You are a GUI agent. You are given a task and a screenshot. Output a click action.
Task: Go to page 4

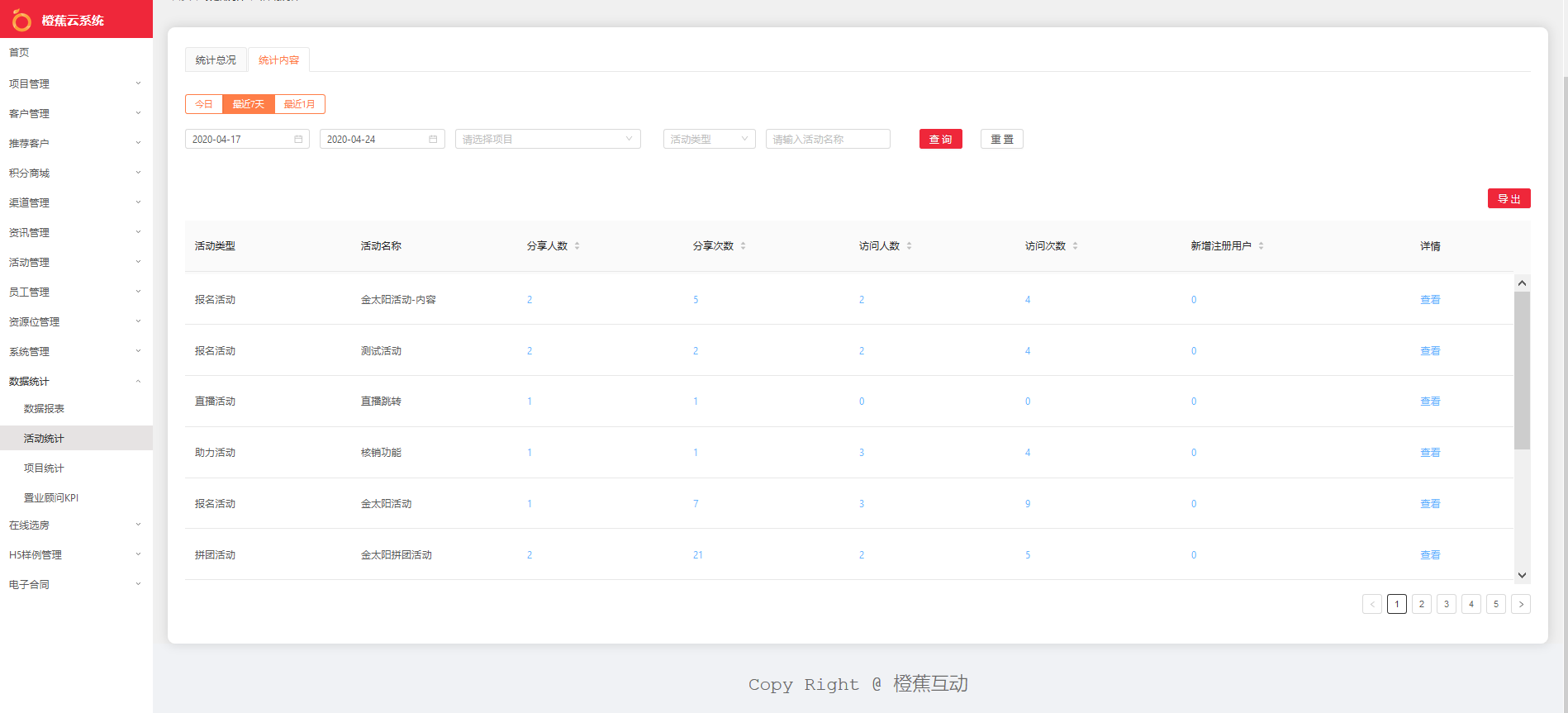tap(1471, 604)
